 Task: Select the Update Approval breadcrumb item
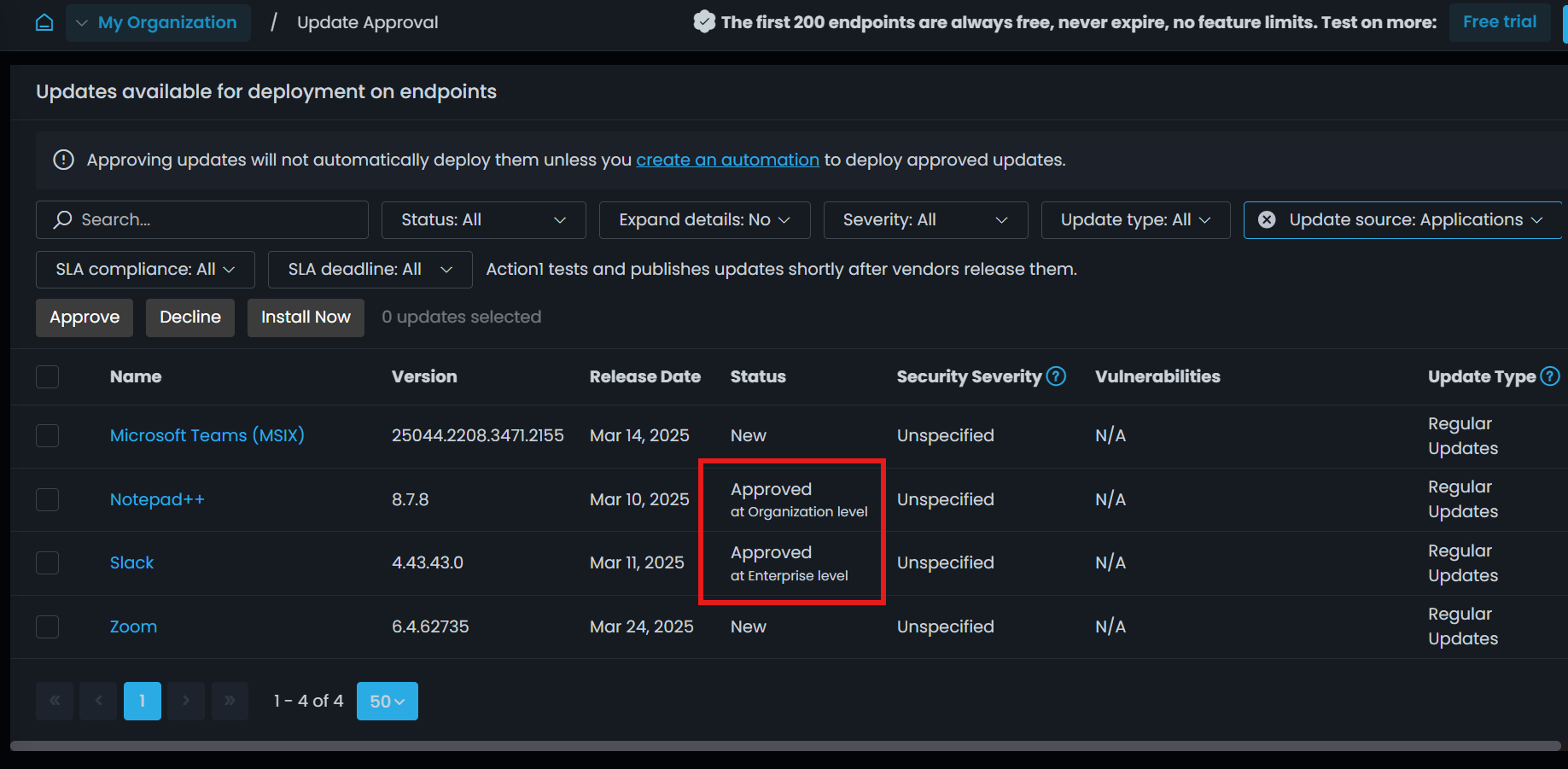tap(367, 22)
